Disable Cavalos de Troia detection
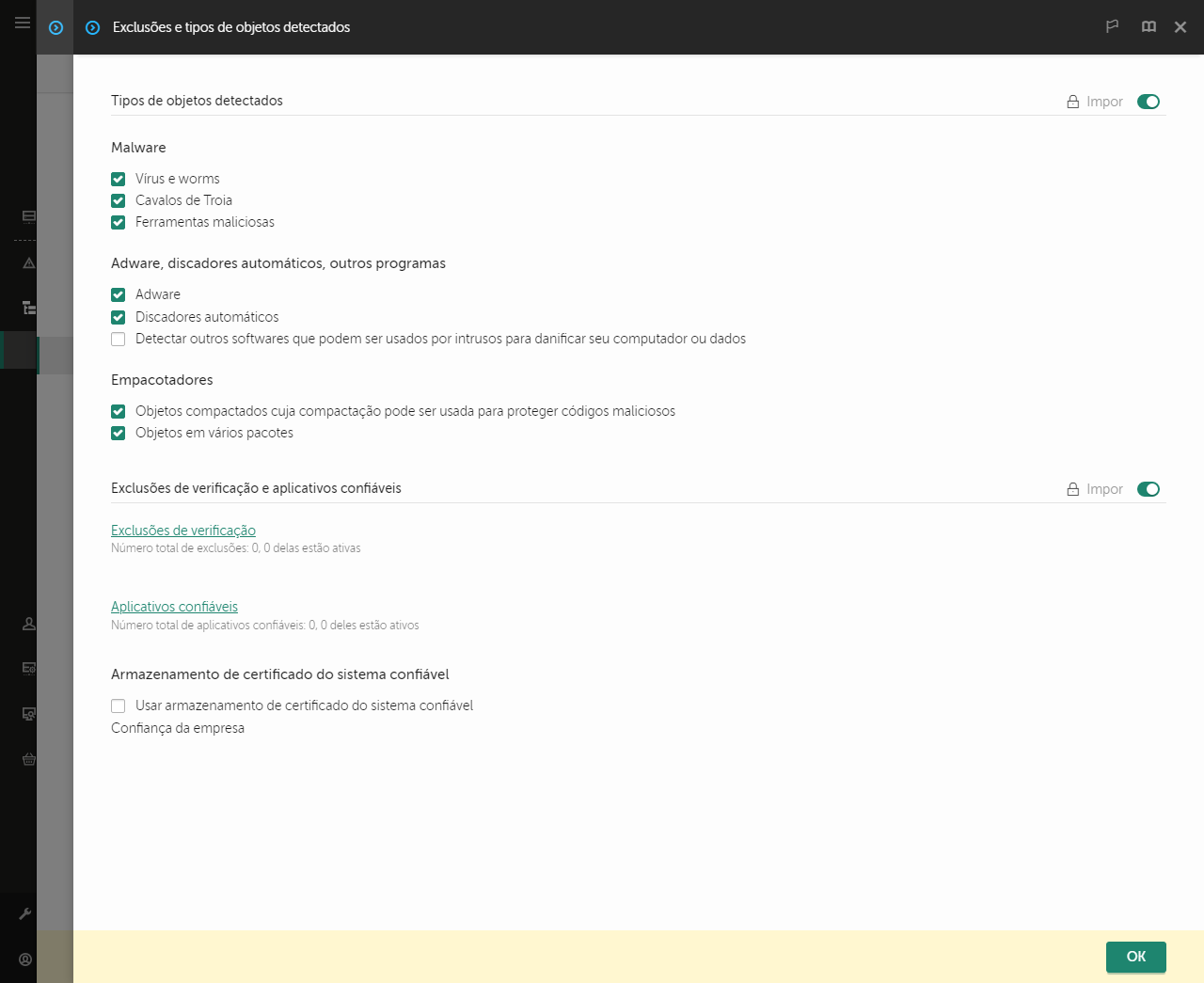The height and width of the screenshot is (983, 1204). point(118,200)
